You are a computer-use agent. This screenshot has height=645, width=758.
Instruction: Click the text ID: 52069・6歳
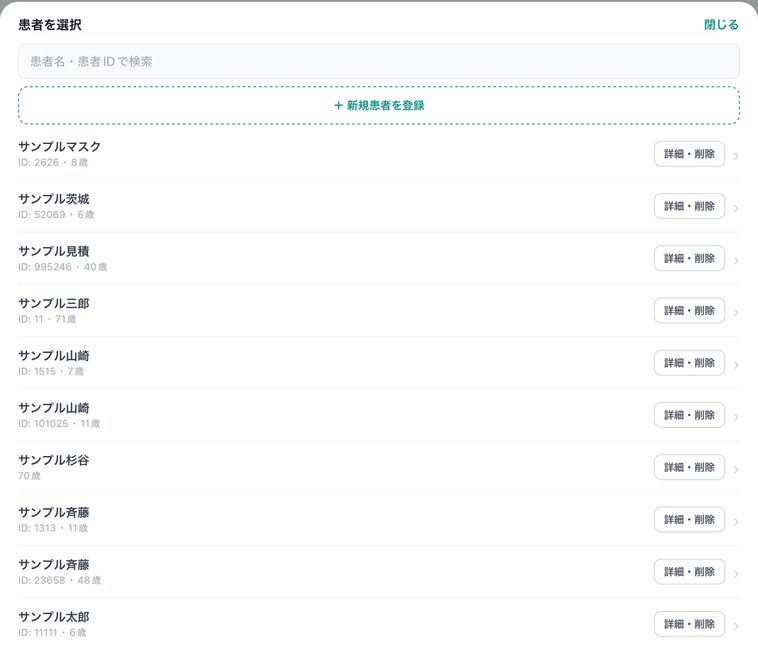(x=56, y=215)
